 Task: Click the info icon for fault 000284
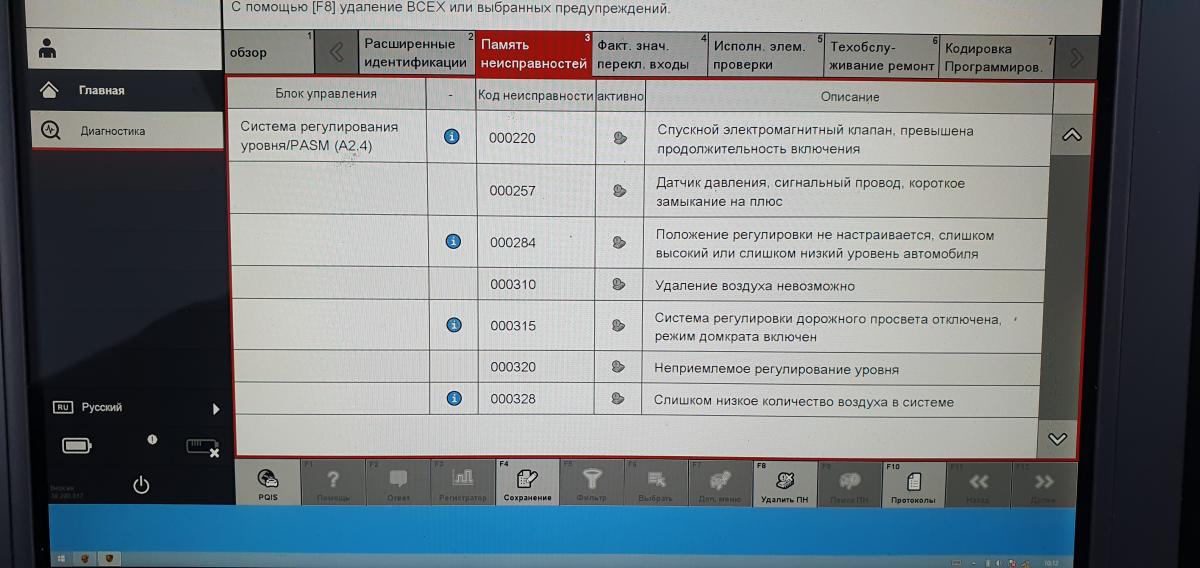pyautogui.click(x=453, y=242)
